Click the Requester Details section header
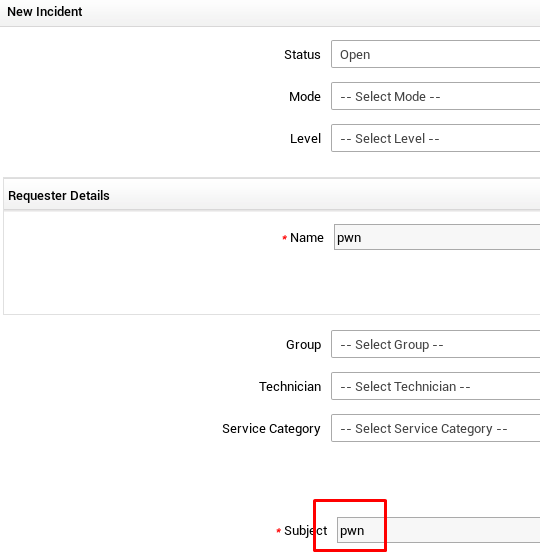 [x=59, y=195]
